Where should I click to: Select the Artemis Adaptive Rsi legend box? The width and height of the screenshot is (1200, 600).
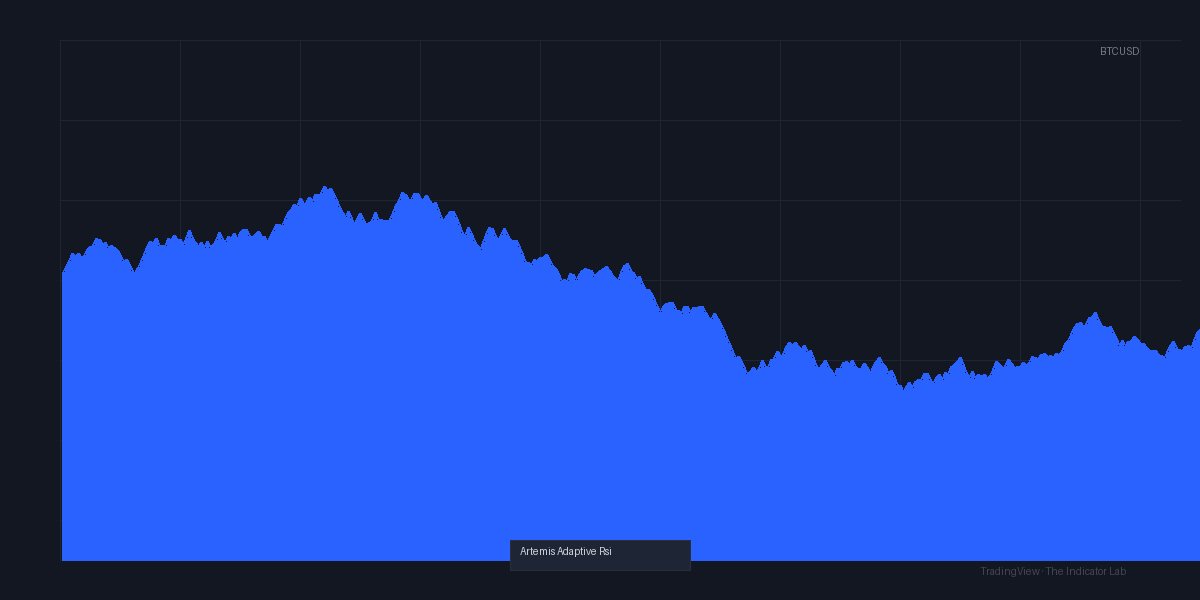[x=600, y=555]
